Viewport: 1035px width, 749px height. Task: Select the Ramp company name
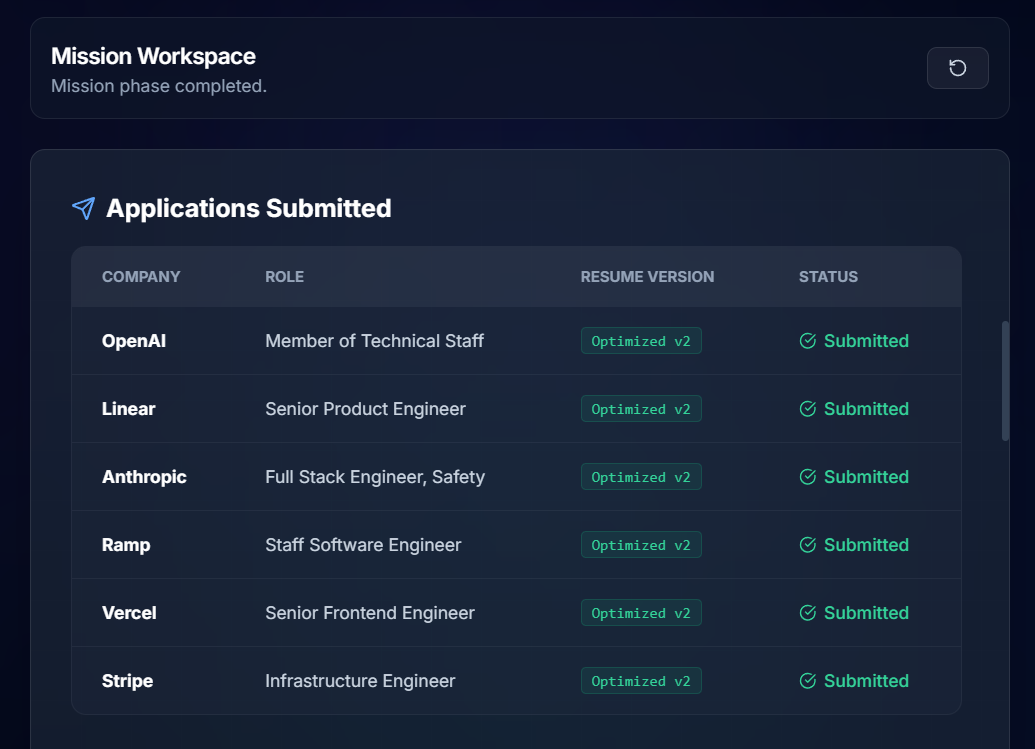point(126,545)
